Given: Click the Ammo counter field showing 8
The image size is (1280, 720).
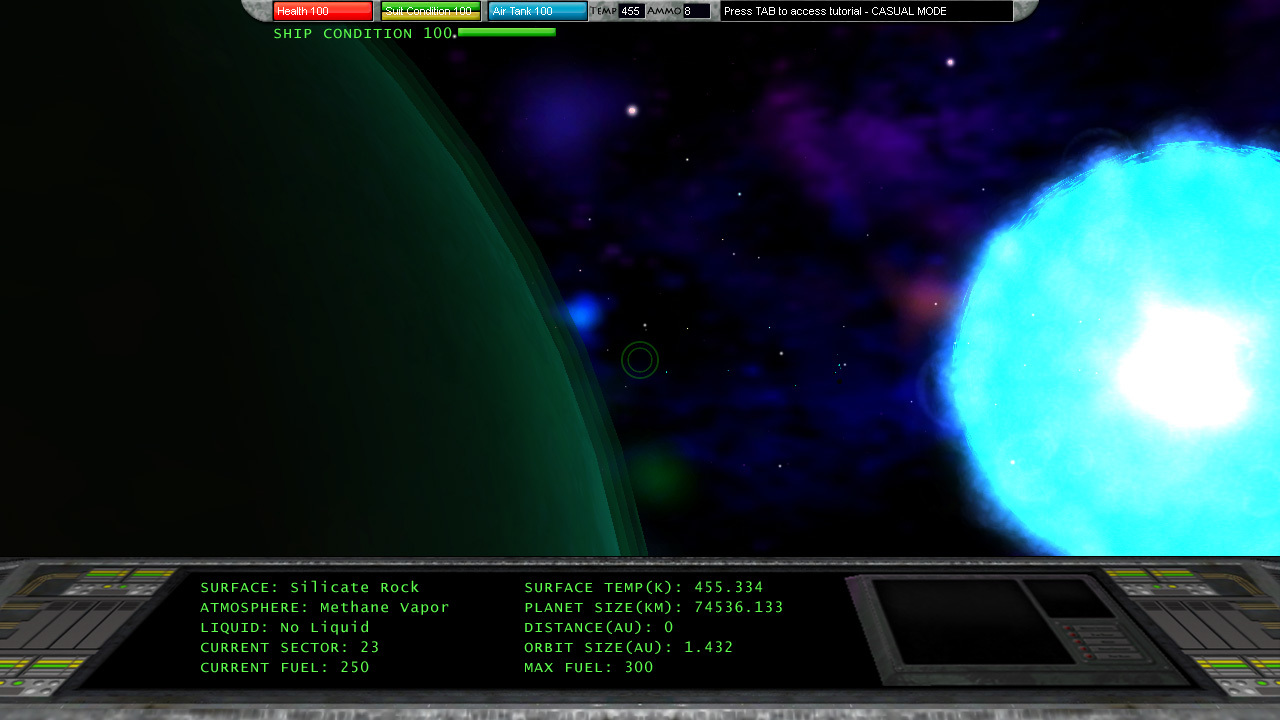Looking at the screenshot, I should click(x=696, y=11).
